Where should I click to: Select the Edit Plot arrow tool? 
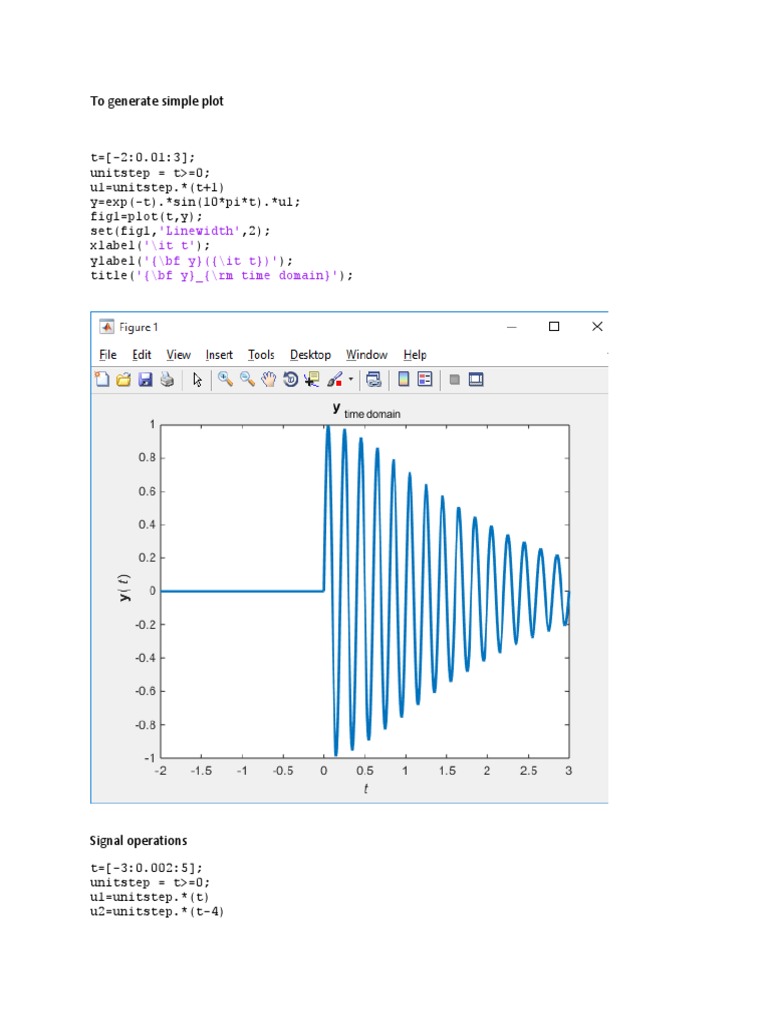pos(197,379)
